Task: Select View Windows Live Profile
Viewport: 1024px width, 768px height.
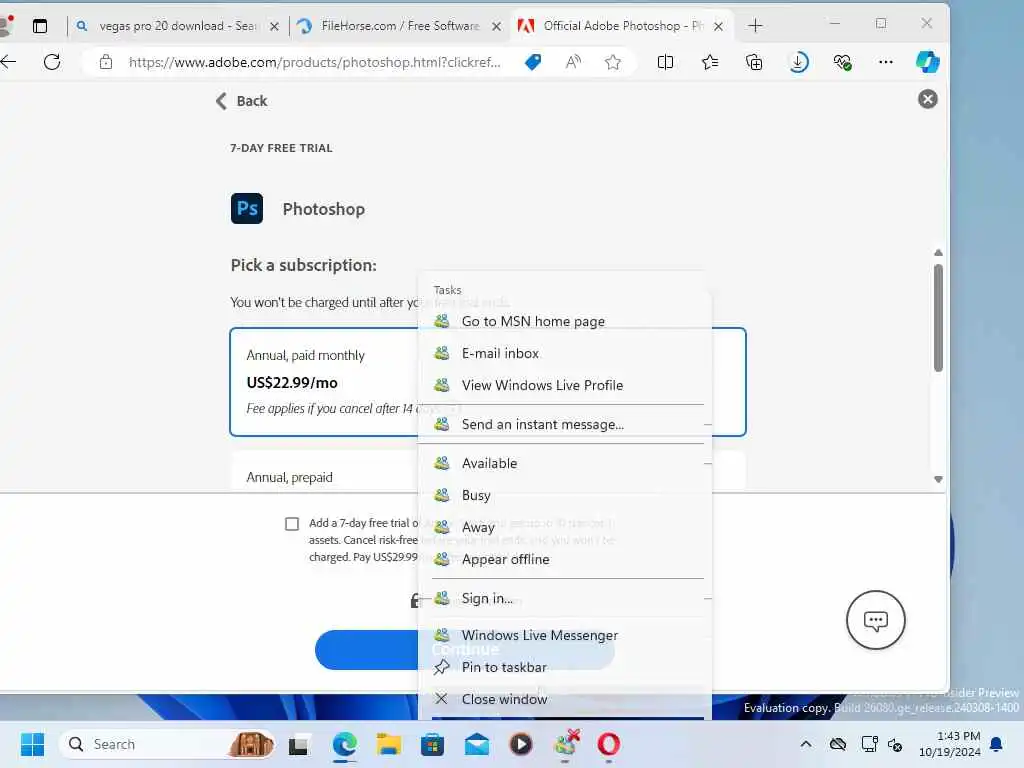Action: click(x=564, y=385)
